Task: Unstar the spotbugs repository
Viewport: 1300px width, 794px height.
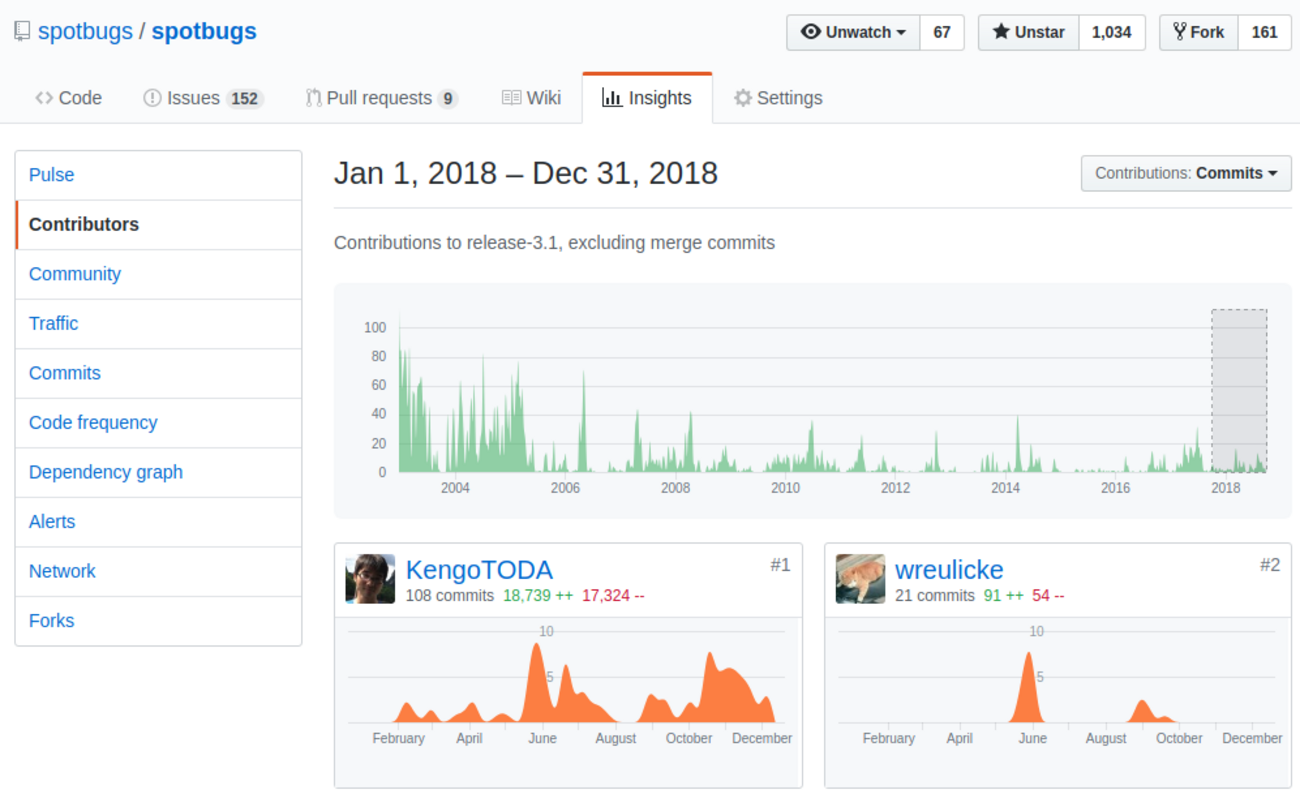Action: pos(1028,32)
